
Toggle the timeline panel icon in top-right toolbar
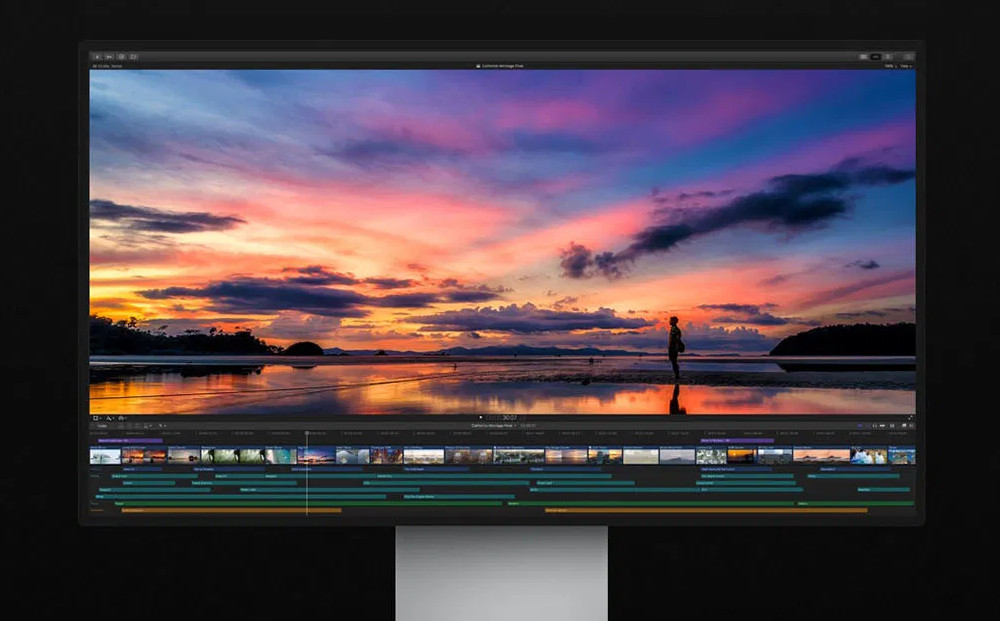876,57
